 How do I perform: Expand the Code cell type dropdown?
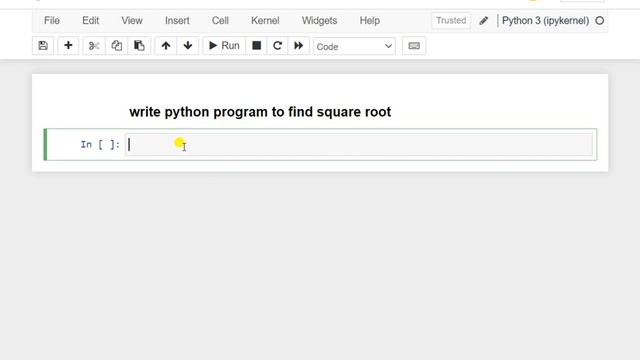[354, 46]
